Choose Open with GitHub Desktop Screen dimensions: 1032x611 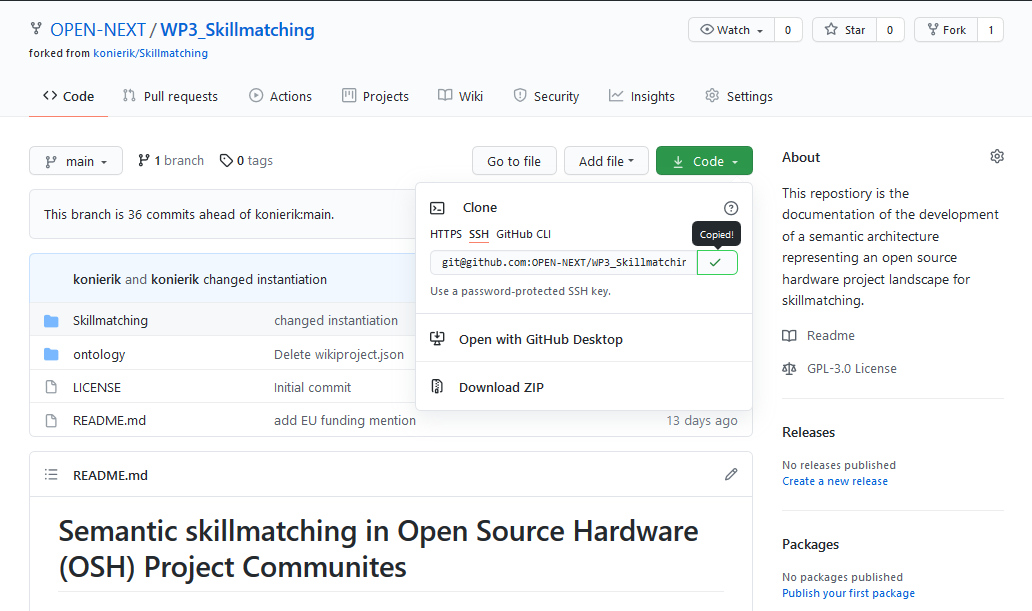tap(540, 339)
